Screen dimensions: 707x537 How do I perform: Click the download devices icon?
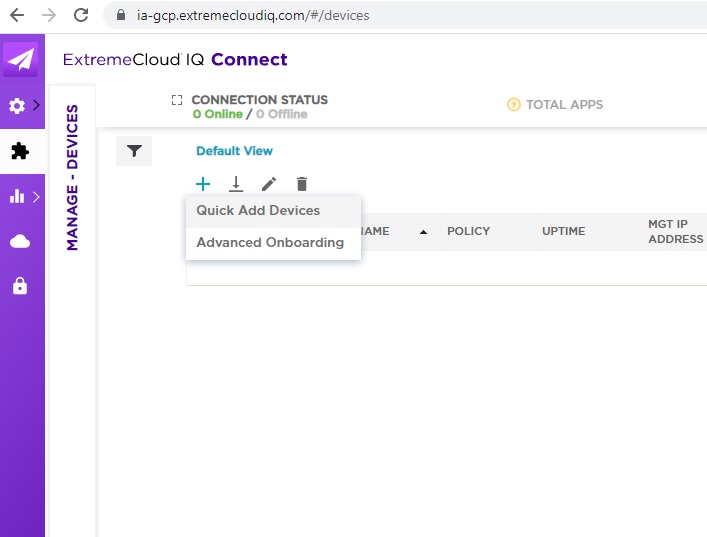tap(236, 184)
